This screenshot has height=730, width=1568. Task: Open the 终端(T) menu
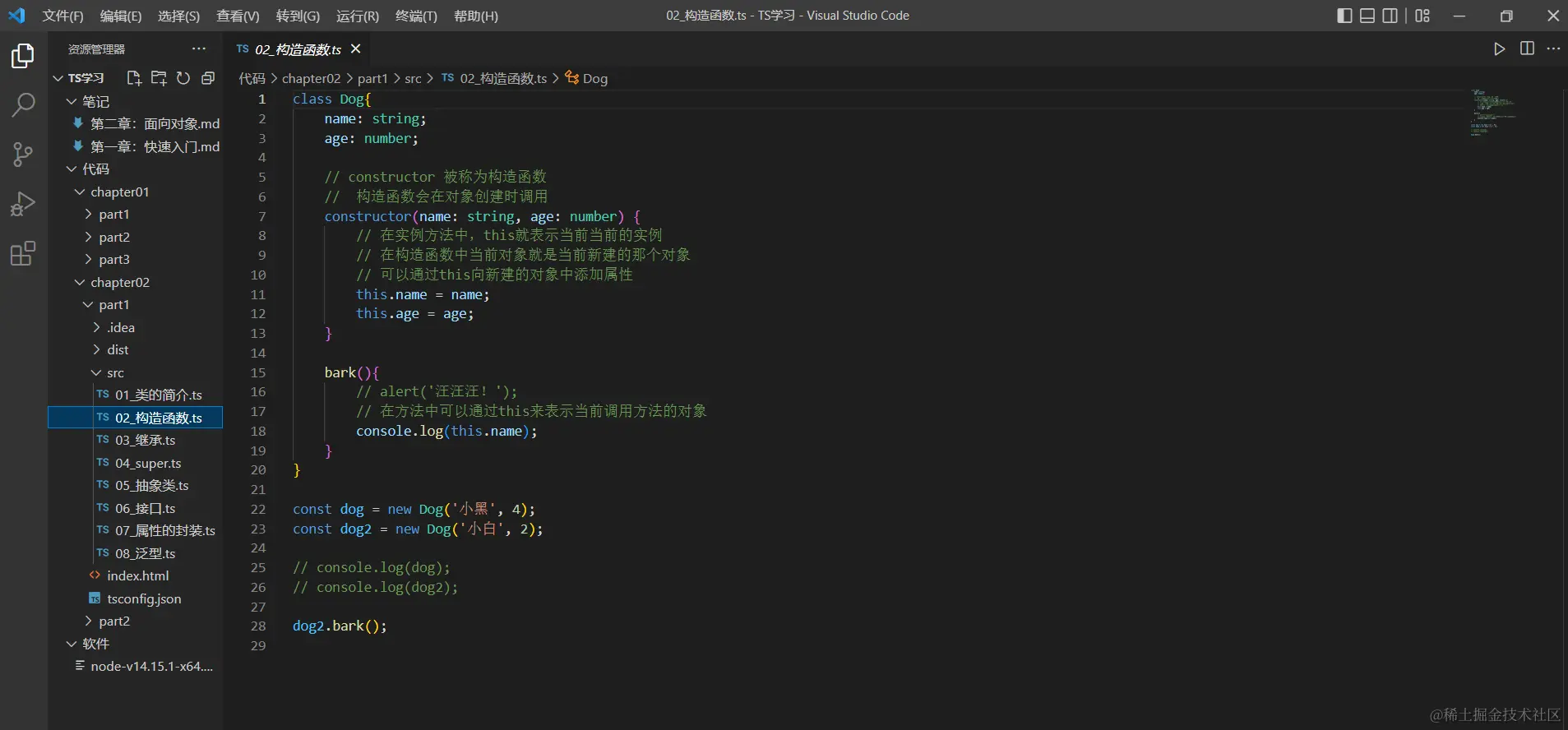point(416,16)
